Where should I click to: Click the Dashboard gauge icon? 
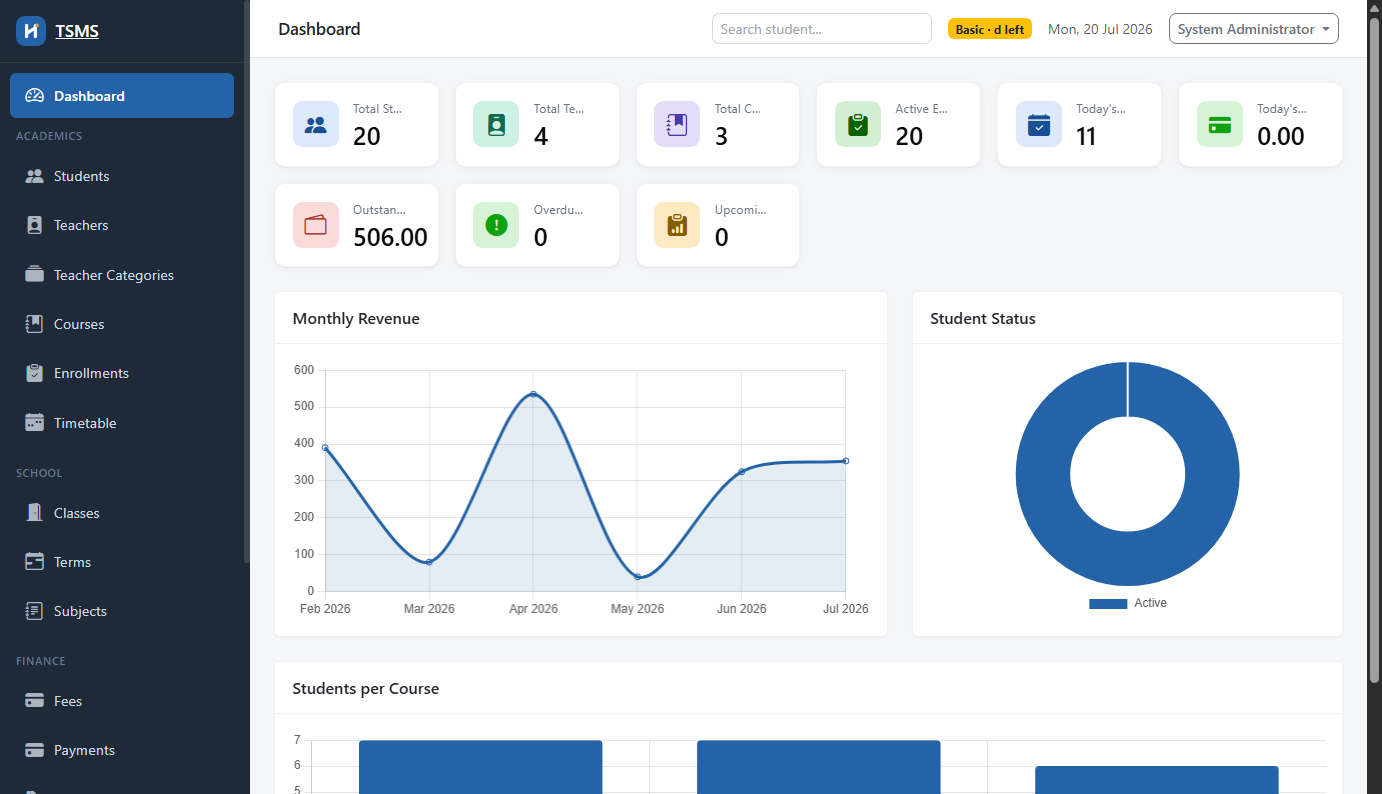coord(35,96)
